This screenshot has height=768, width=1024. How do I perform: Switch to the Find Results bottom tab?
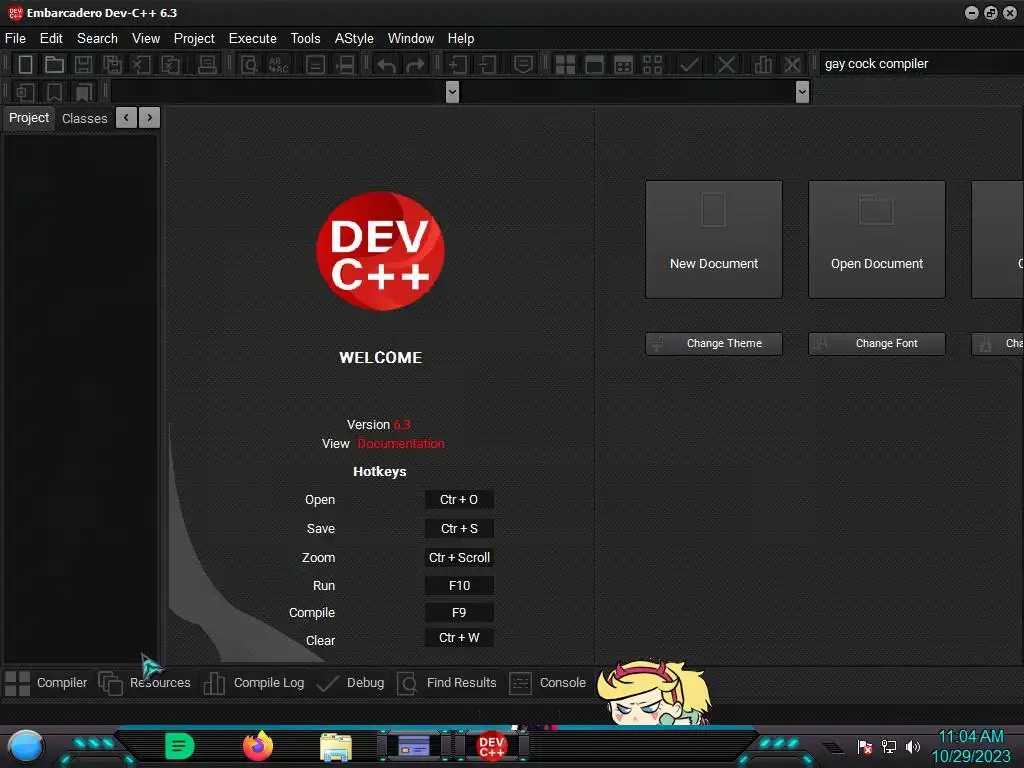point(447,683)
